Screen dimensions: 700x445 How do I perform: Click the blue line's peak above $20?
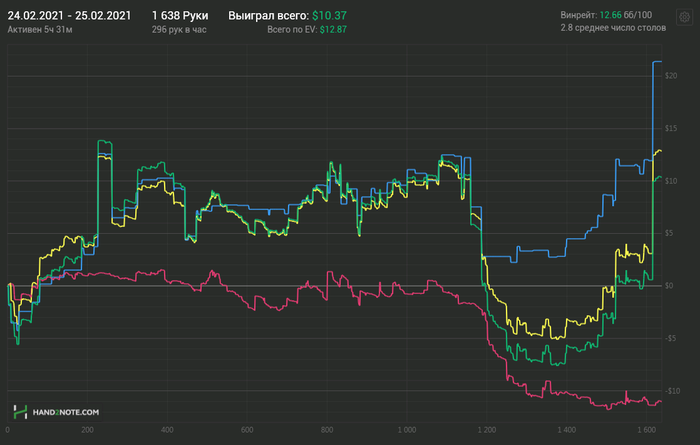[x=657, y=62]
